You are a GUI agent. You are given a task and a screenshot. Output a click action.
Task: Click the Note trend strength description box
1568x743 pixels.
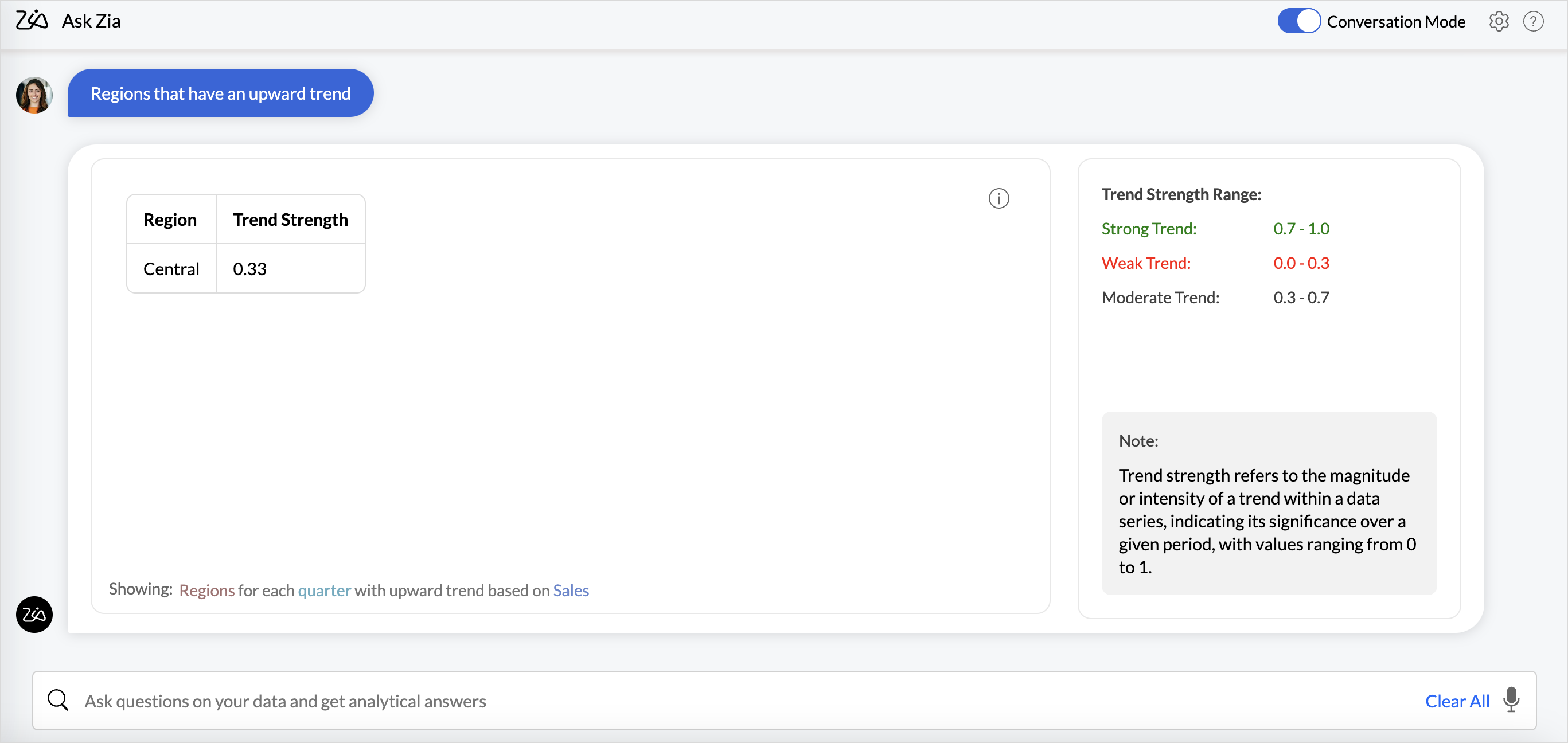pos(1269,503)
